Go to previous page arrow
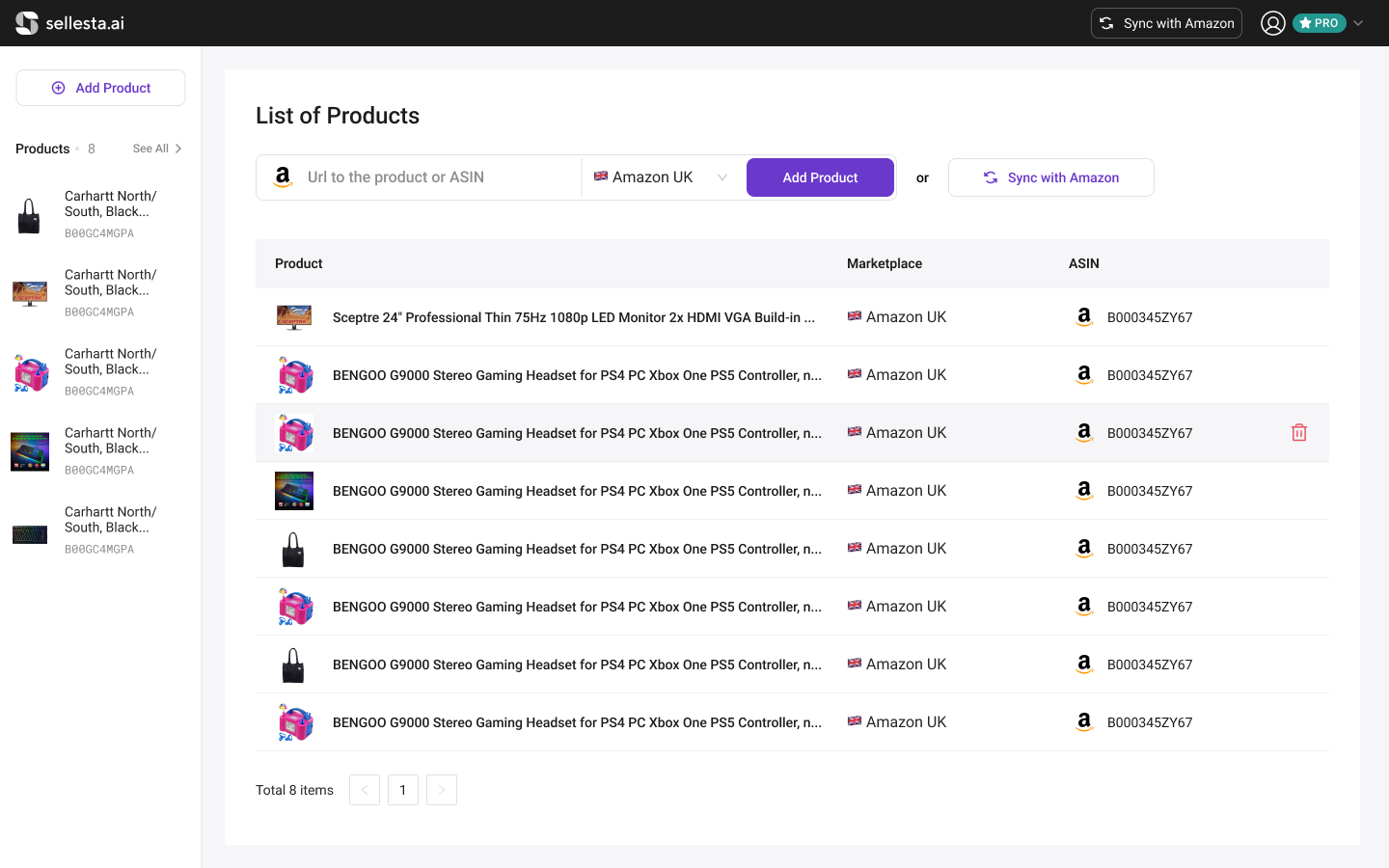The image size is (1389, 868). tap(365, 790)
